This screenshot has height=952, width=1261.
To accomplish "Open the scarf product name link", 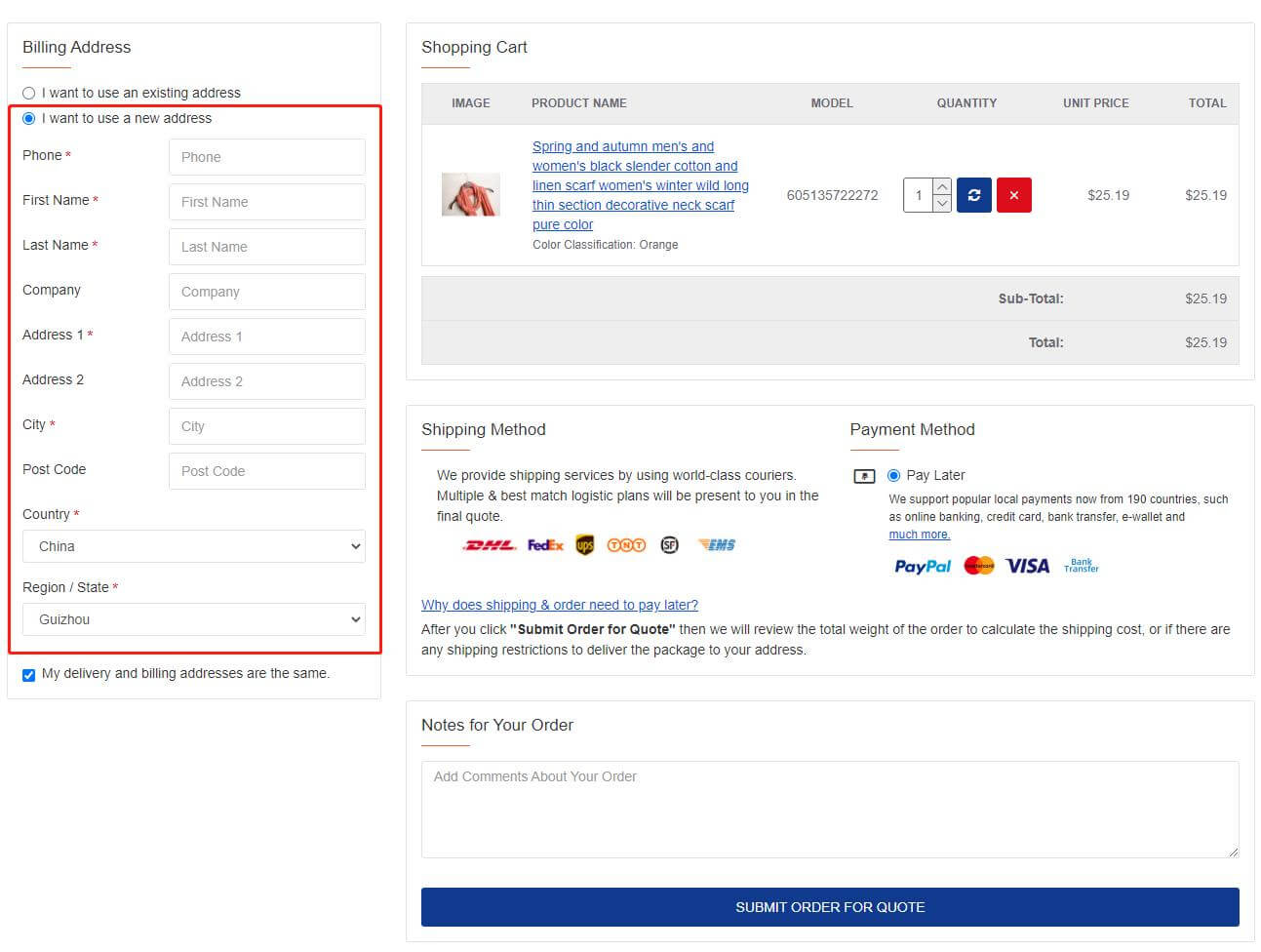I will coord(640,185).
